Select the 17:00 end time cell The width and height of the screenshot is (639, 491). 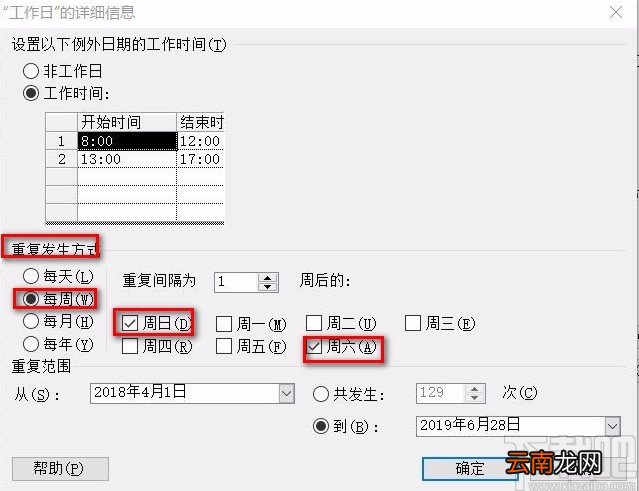click(x=201, y=159)
